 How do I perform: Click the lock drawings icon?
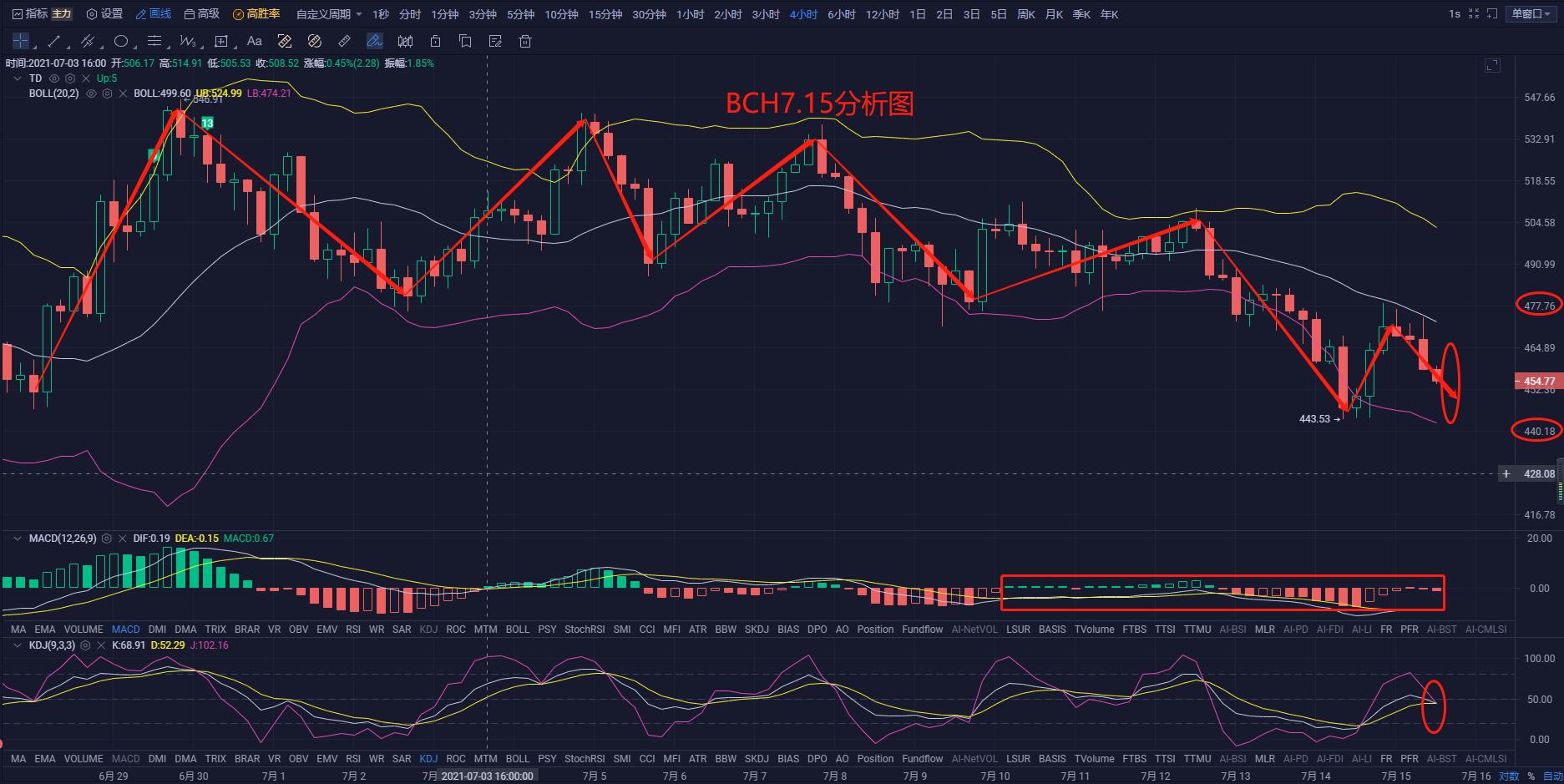435,41
